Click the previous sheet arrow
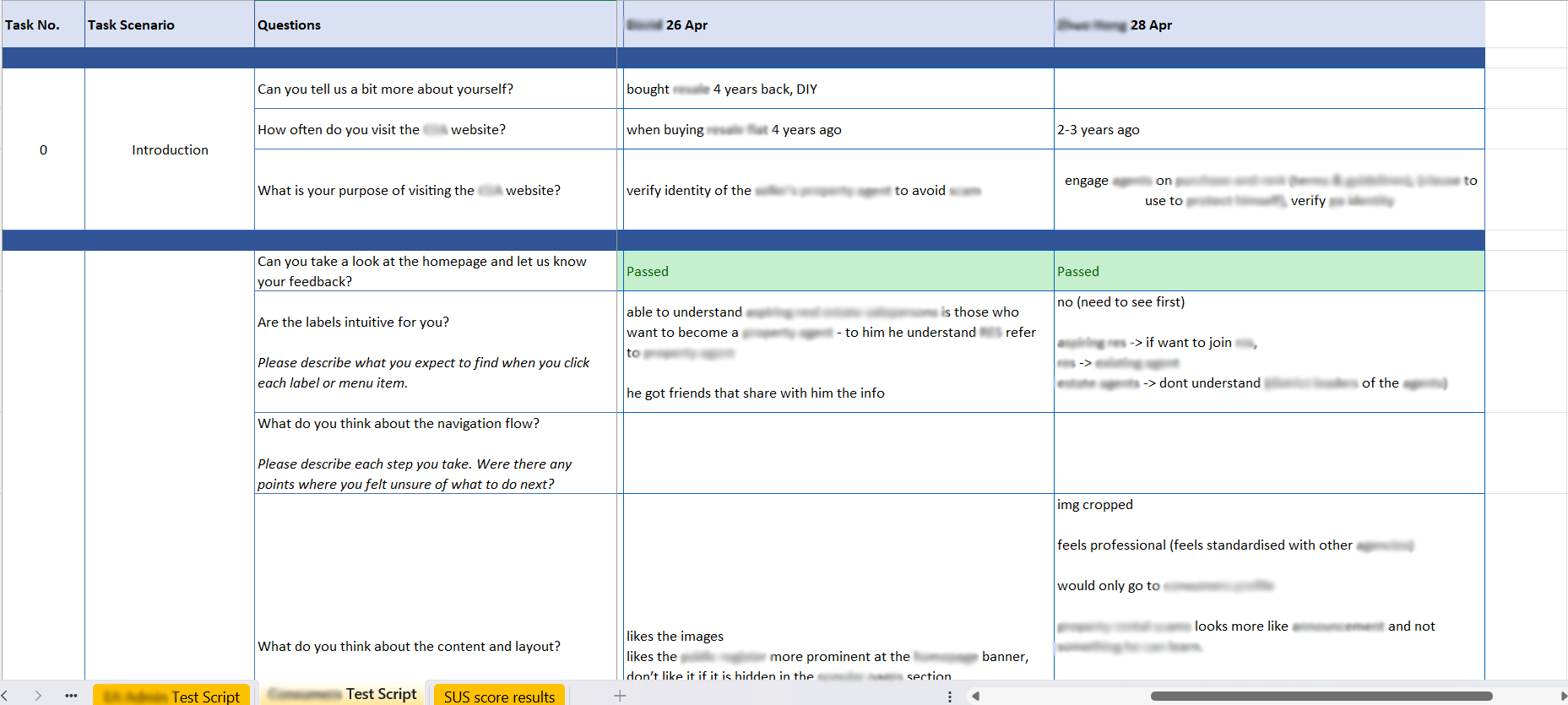 tap(5, 696)
